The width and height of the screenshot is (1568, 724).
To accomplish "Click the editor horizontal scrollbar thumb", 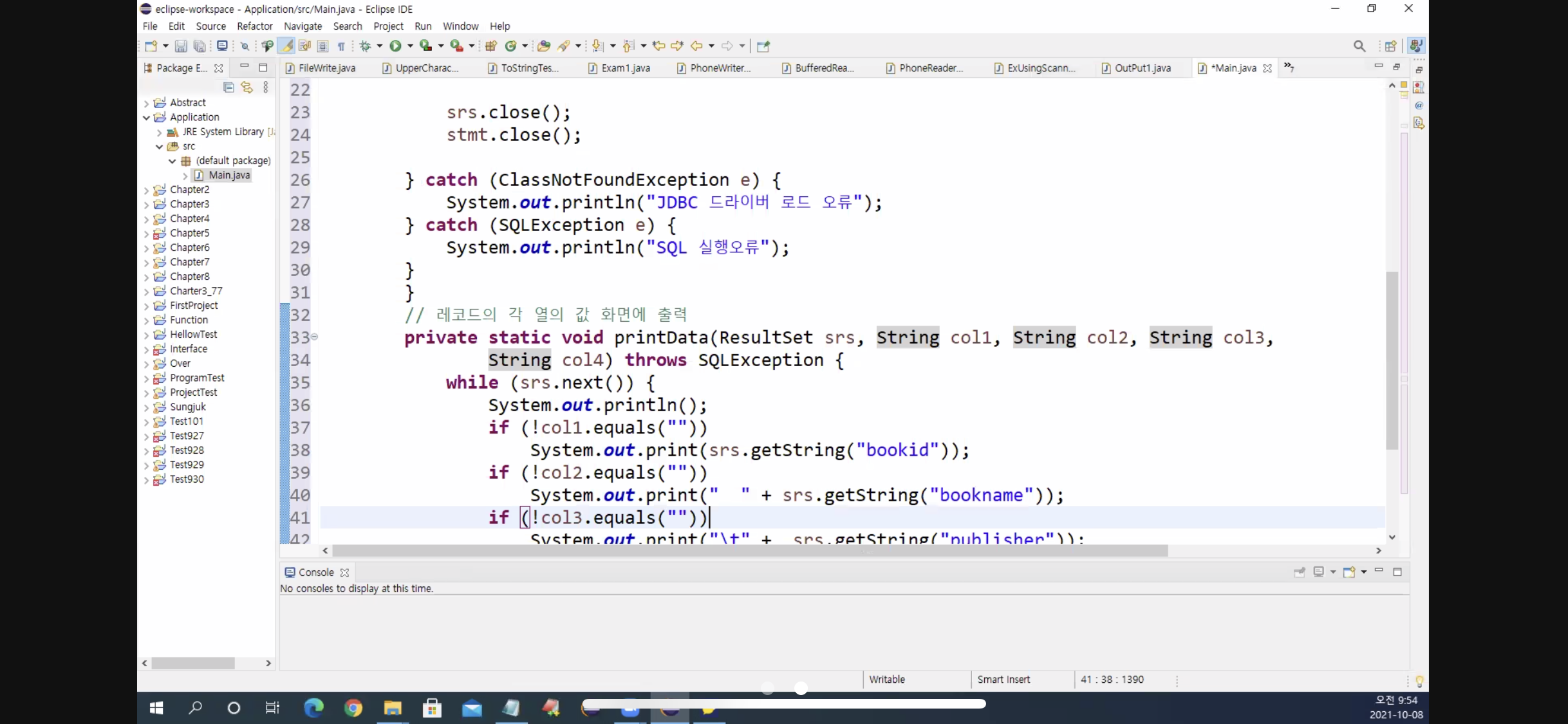I will (749, 551).
